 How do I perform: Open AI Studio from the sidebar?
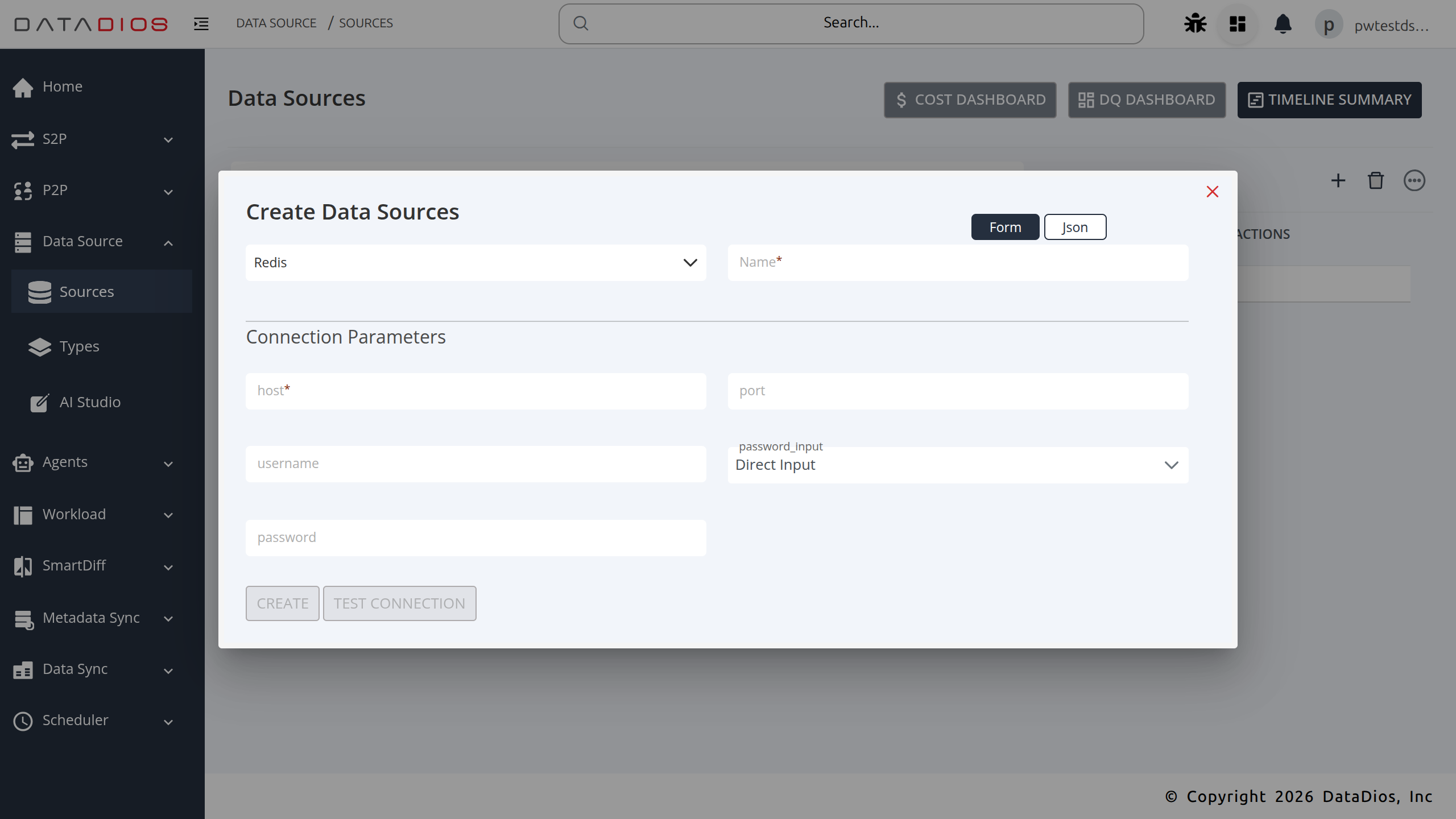pyautogui.click(x=89, y=402)
